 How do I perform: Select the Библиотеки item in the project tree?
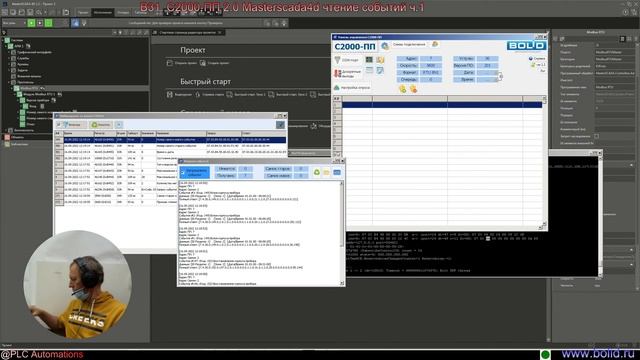(16, 144)
